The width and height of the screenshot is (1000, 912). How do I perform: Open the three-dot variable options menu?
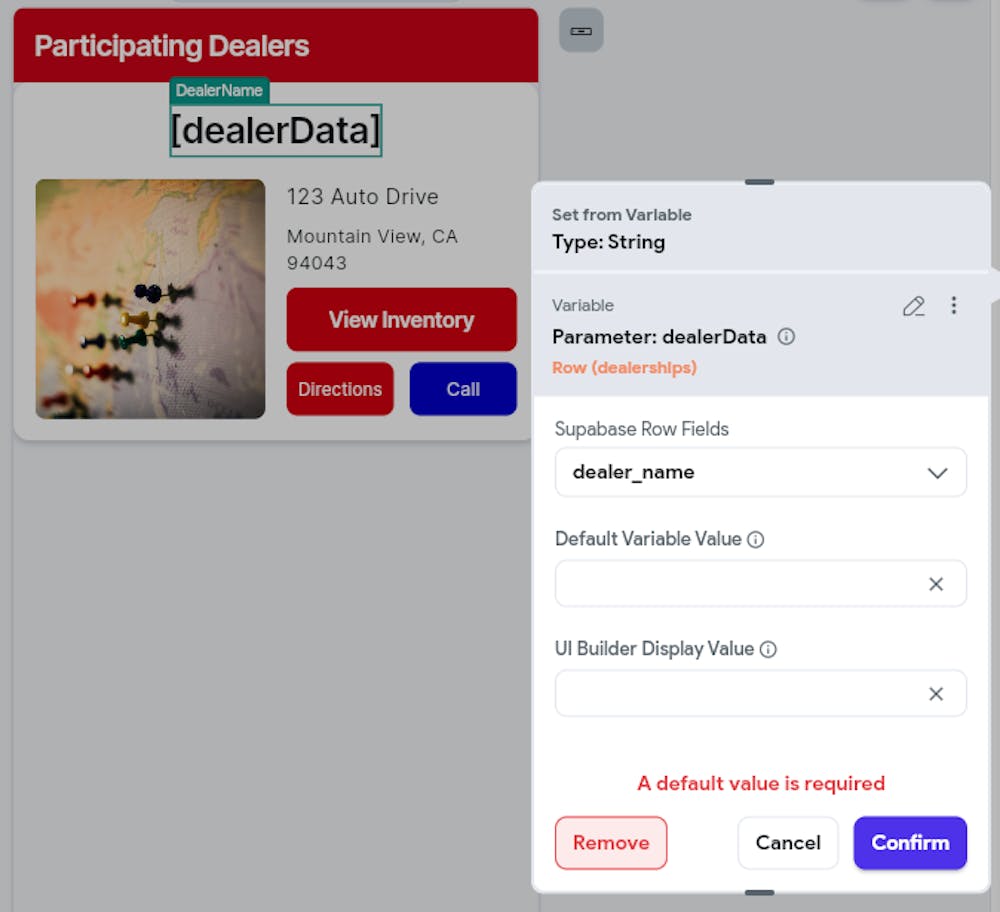click(x=954, y=306)
